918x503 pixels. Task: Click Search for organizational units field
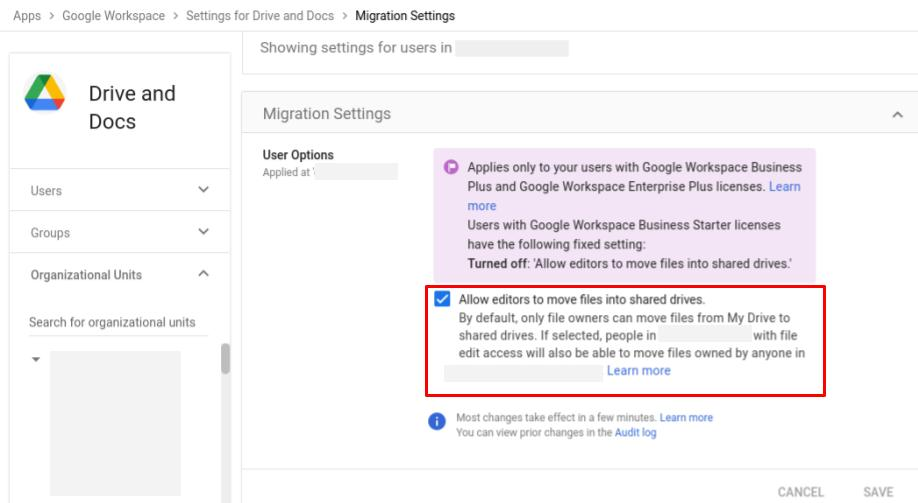(x=118, y=323)
